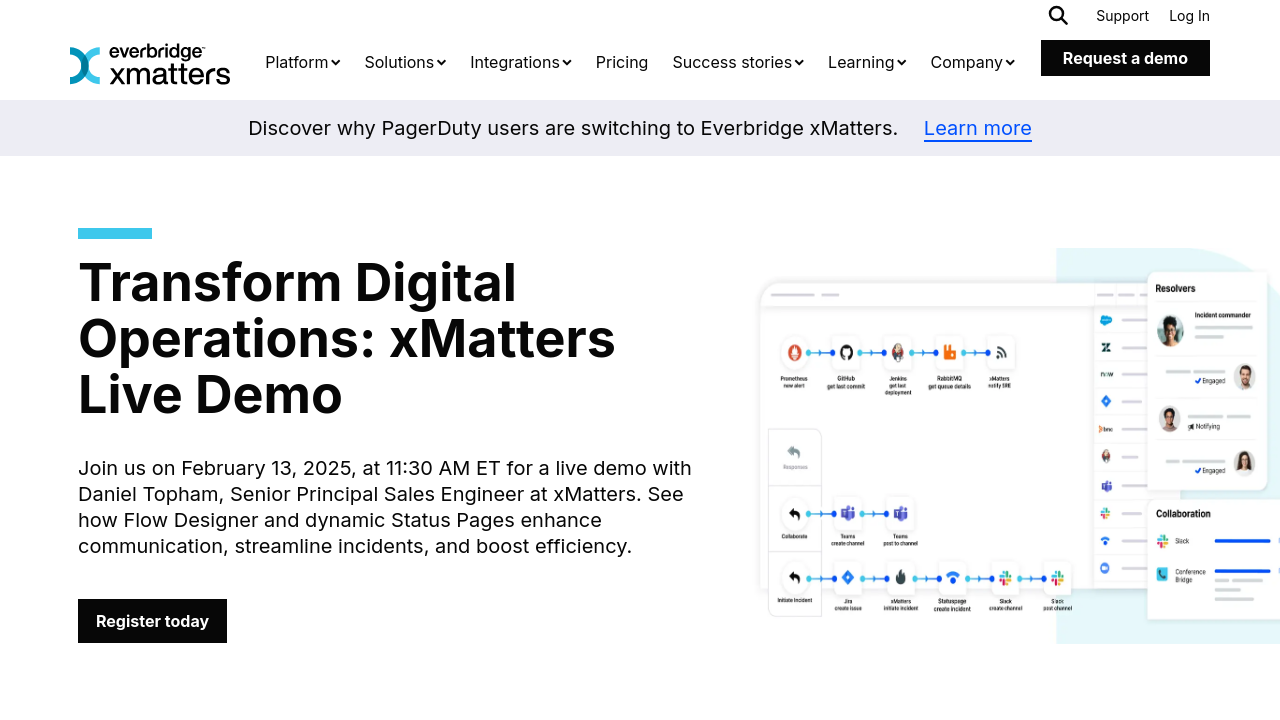Open the search magnifier icon

point(1058,15)
